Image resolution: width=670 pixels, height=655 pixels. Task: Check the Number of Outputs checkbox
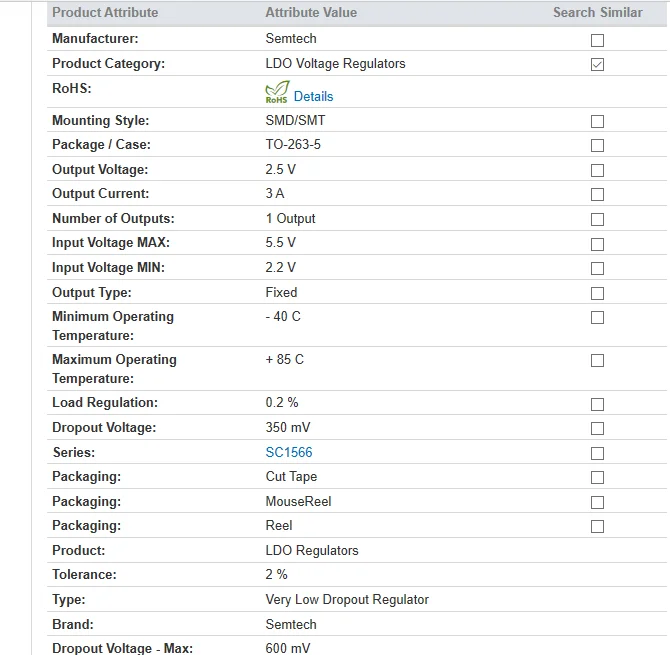(x=597, y=219)
